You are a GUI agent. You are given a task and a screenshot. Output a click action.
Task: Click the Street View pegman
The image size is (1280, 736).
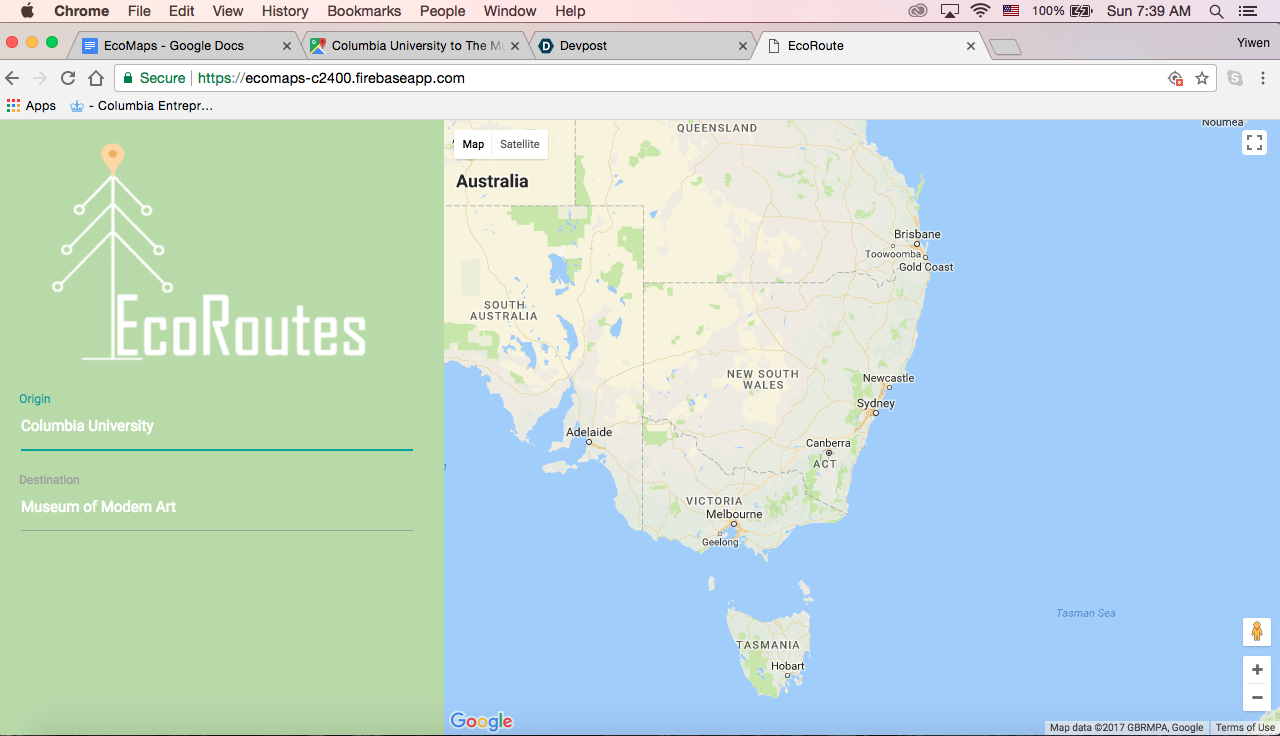pos(1257,631)
